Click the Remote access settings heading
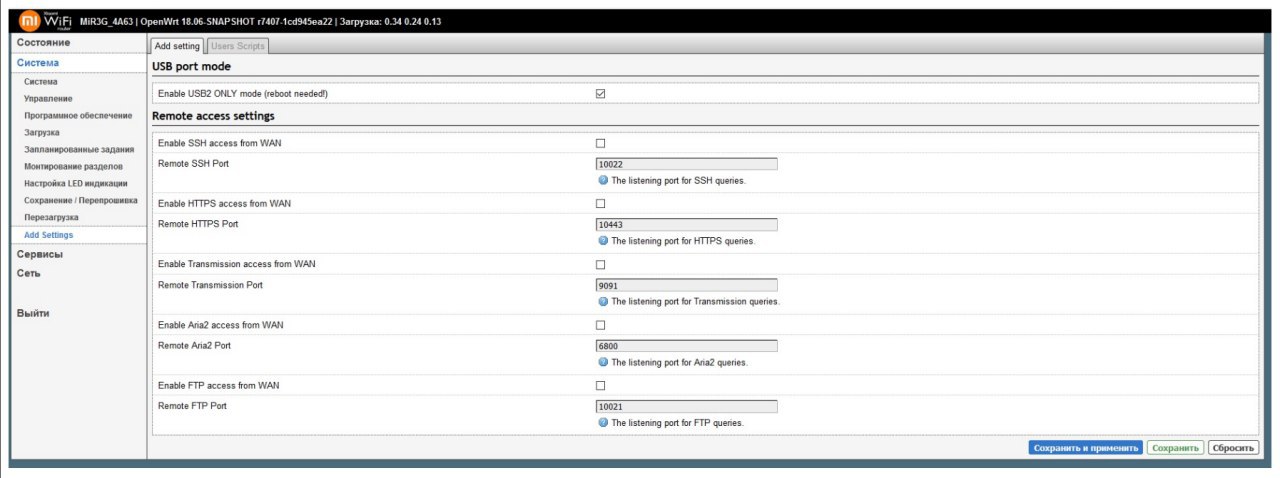This screenshot has height=478, width=1280. [x=213, y=116]
